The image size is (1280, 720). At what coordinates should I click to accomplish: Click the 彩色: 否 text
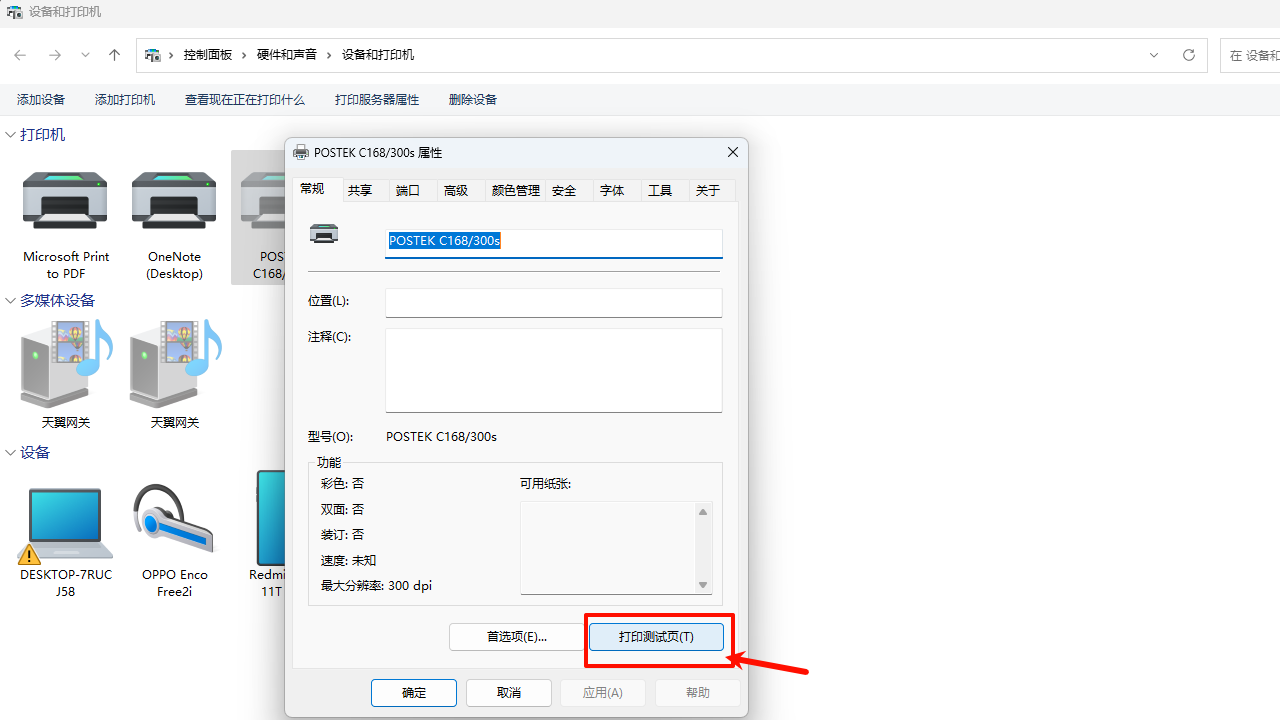342,484
